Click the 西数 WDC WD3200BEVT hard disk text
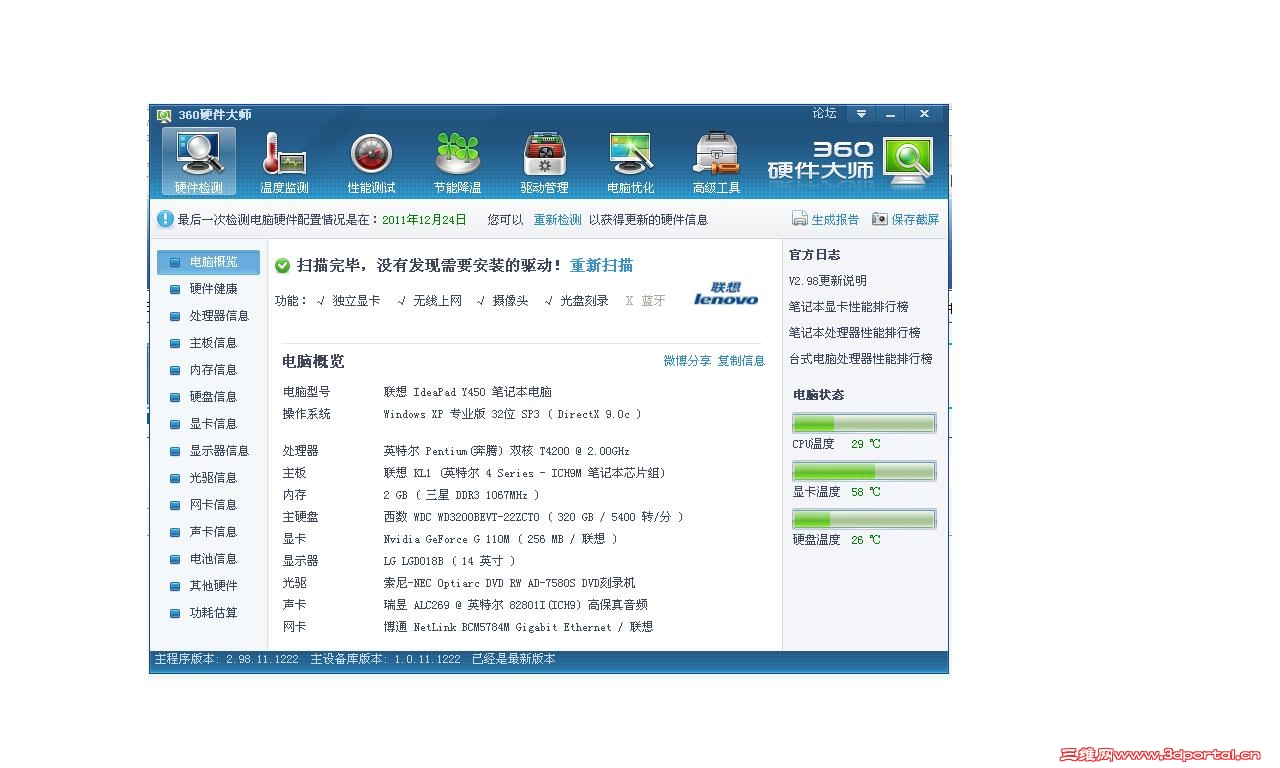The width and height of the screenshot is (1280, 768). [533, 517]
